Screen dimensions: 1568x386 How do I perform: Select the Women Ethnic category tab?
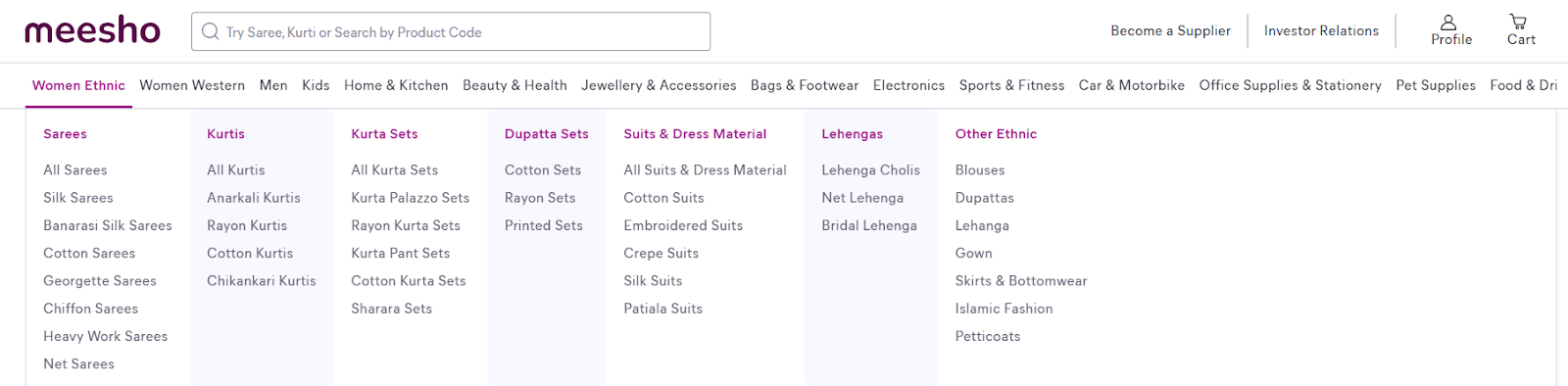pyautogui.click(x=78, y=85)
